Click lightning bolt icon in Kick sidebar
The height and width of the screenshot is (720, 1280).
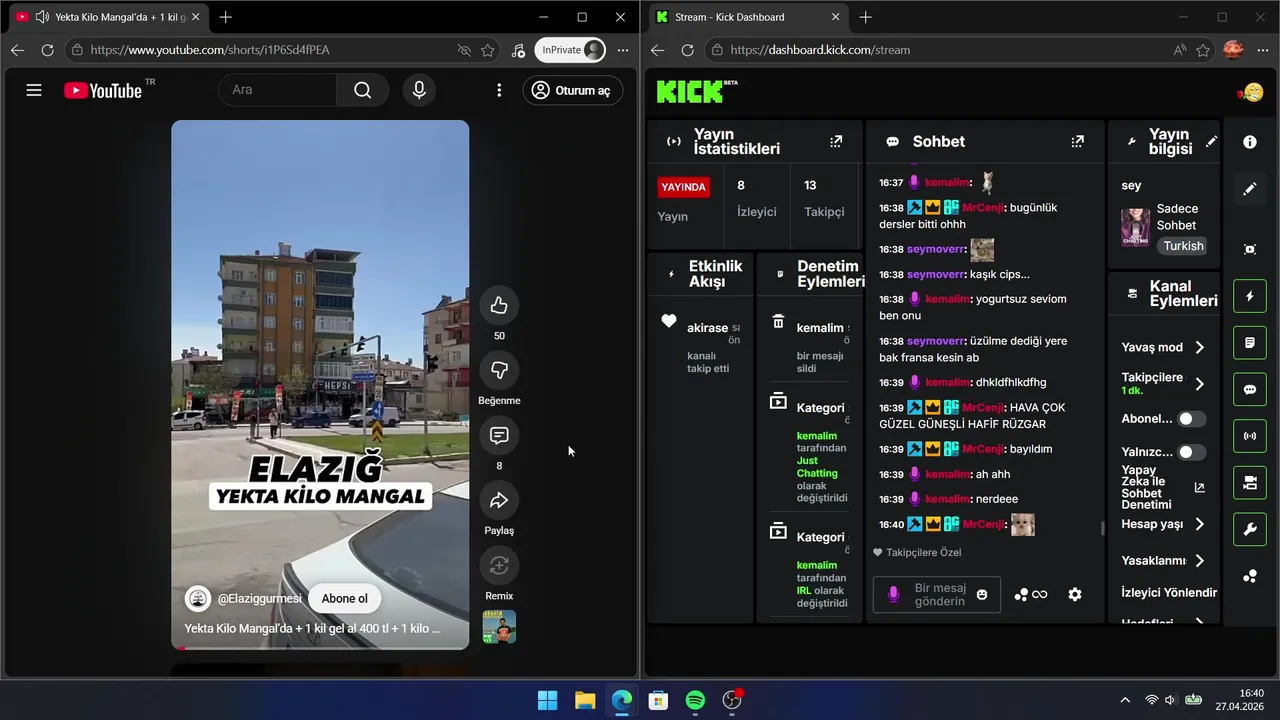click(x=1250, y=296)
